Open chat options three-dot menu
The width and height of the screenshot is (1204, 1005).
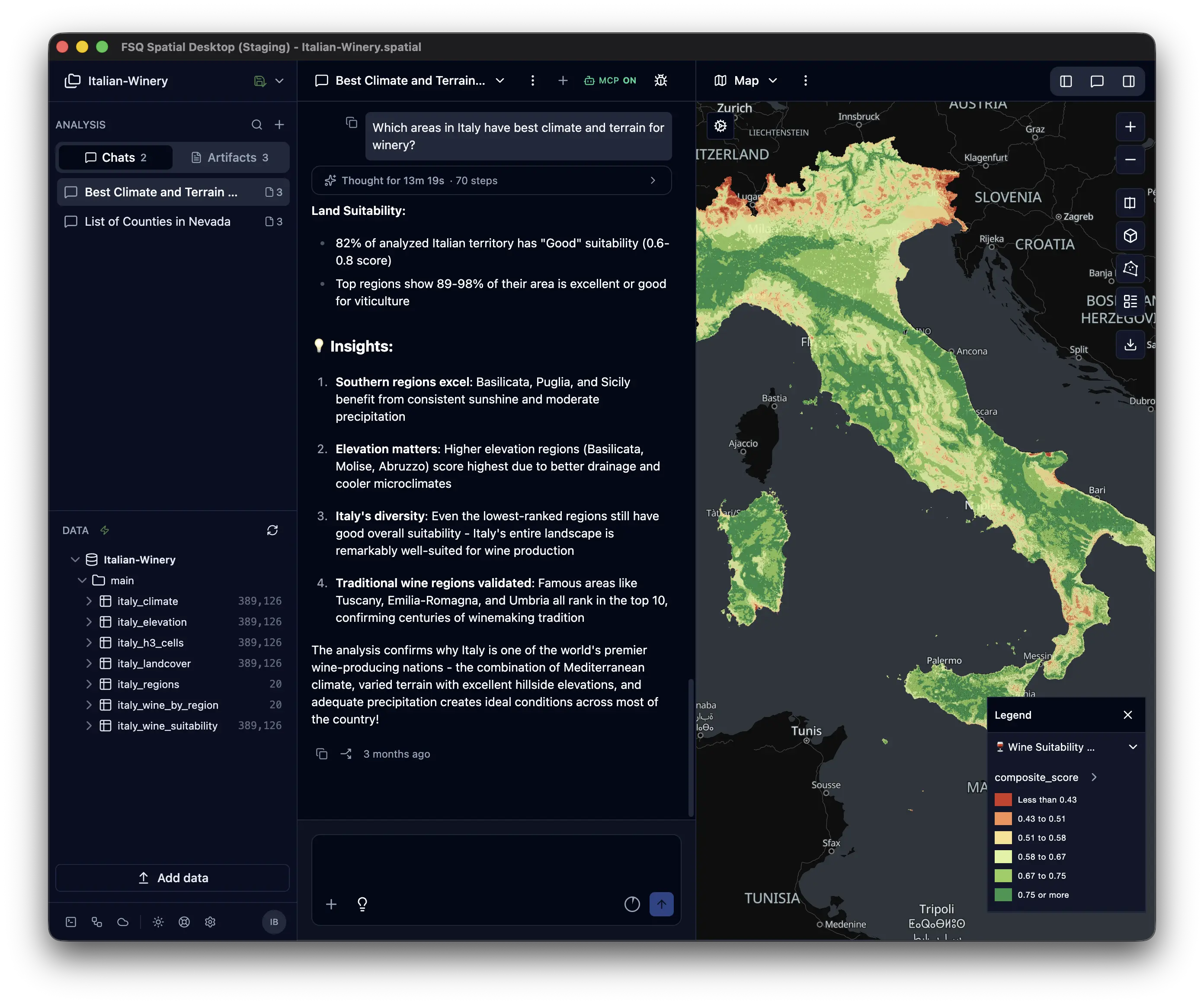click(x=532, y=80)
